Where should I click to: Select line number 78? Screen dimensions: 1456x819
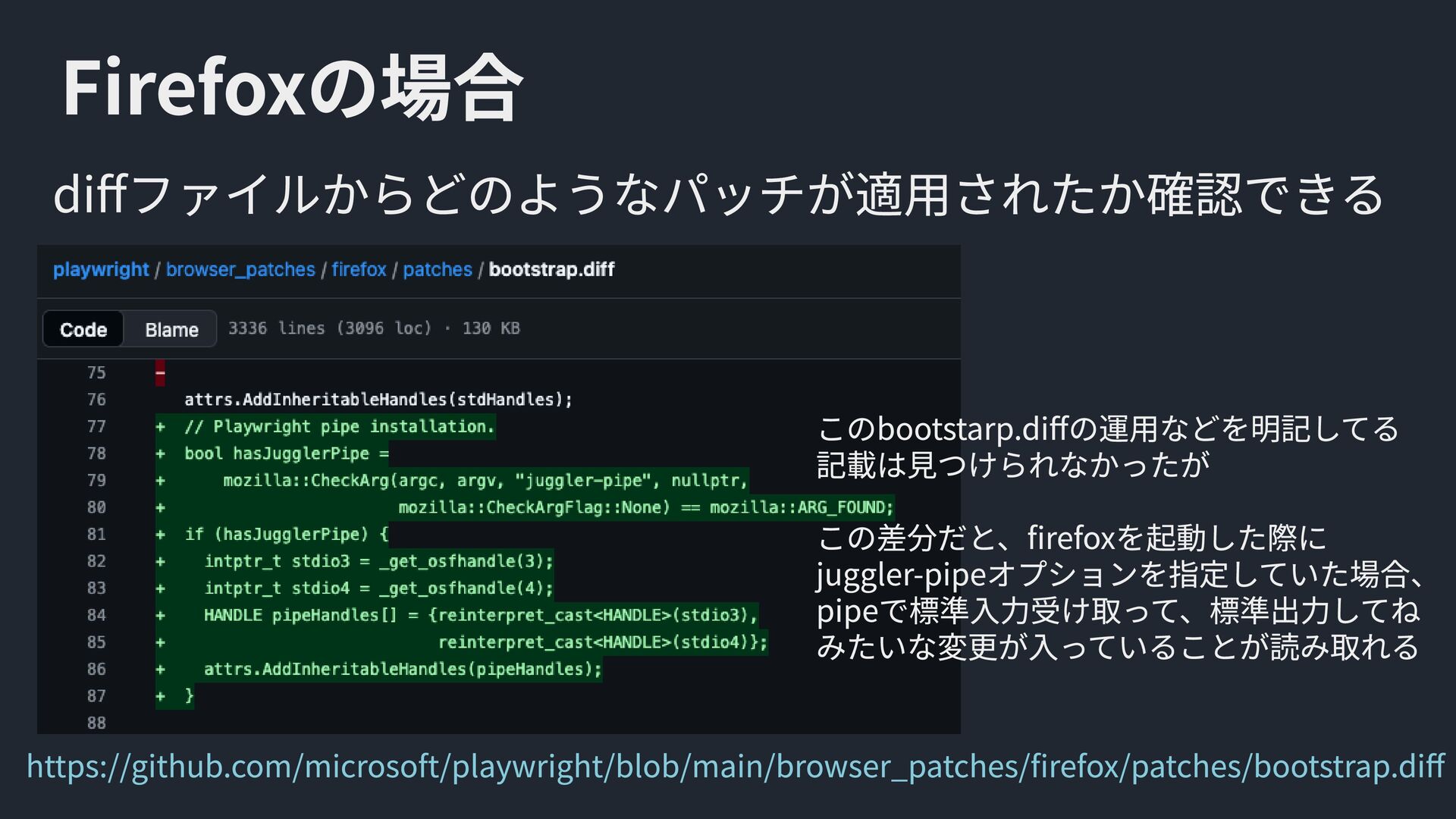click(x=96, y=453)
